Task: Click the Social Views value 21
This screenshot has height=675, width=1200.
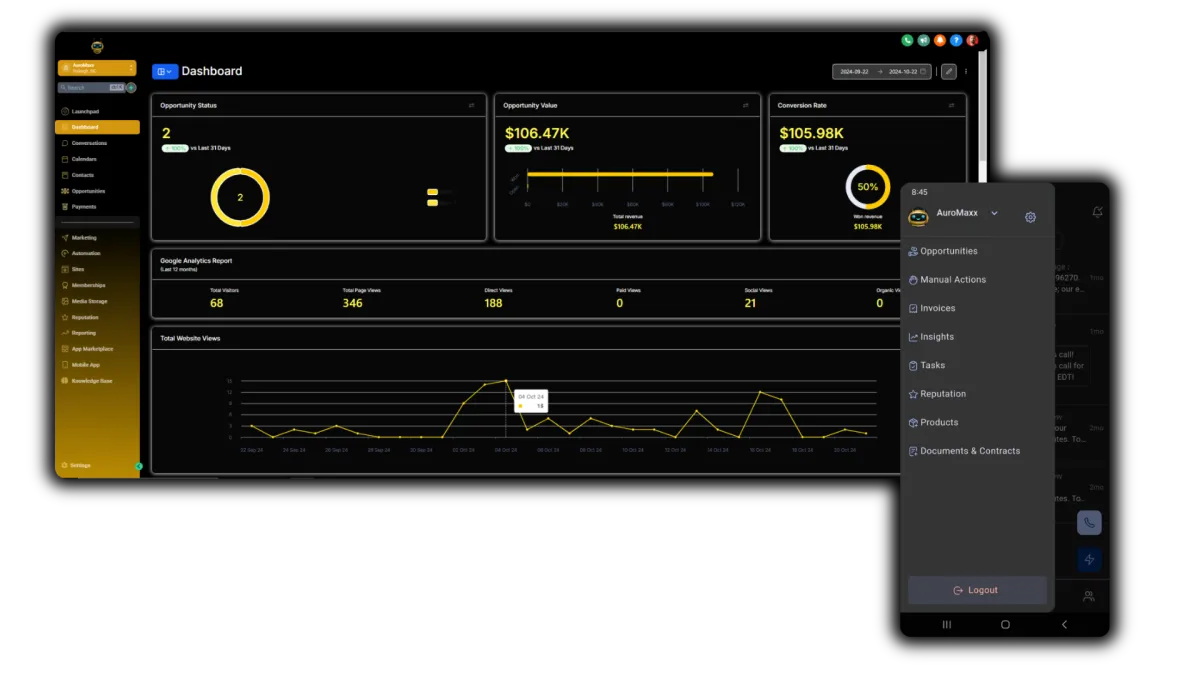Action: [750, 303]
